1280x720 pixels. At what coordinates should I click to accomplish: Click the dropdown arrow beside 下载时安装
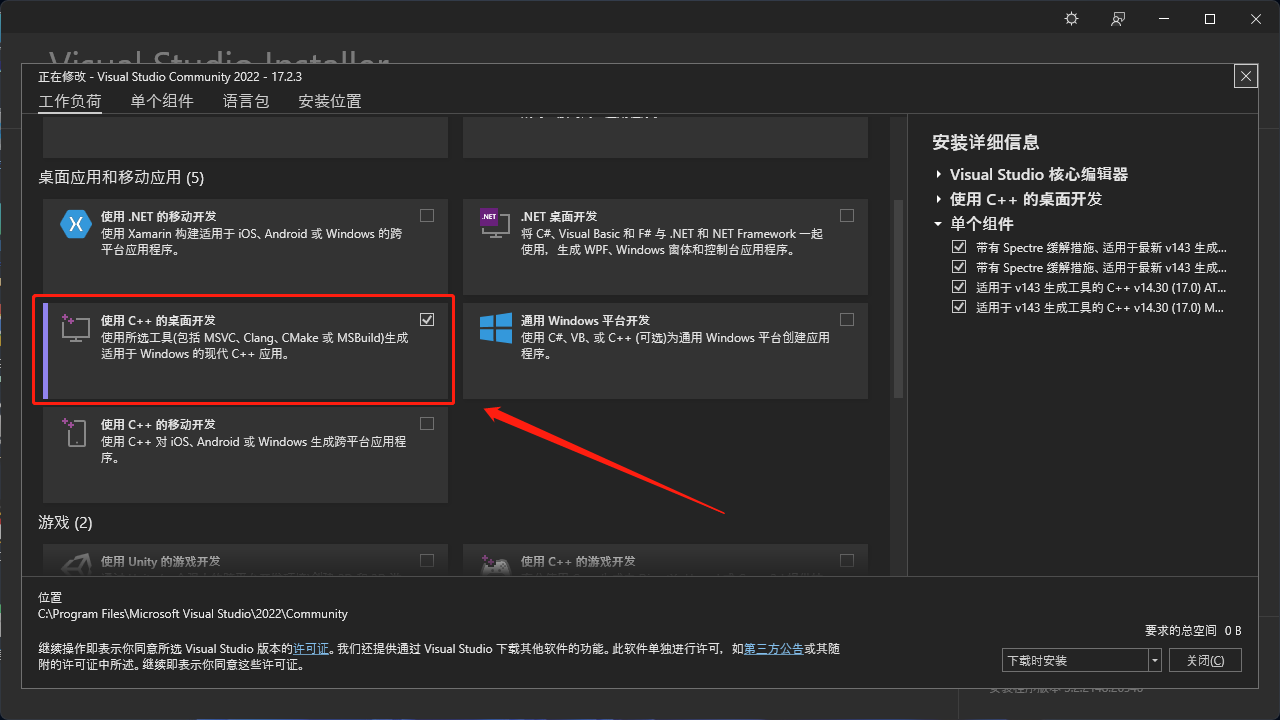click(1155, 660)
